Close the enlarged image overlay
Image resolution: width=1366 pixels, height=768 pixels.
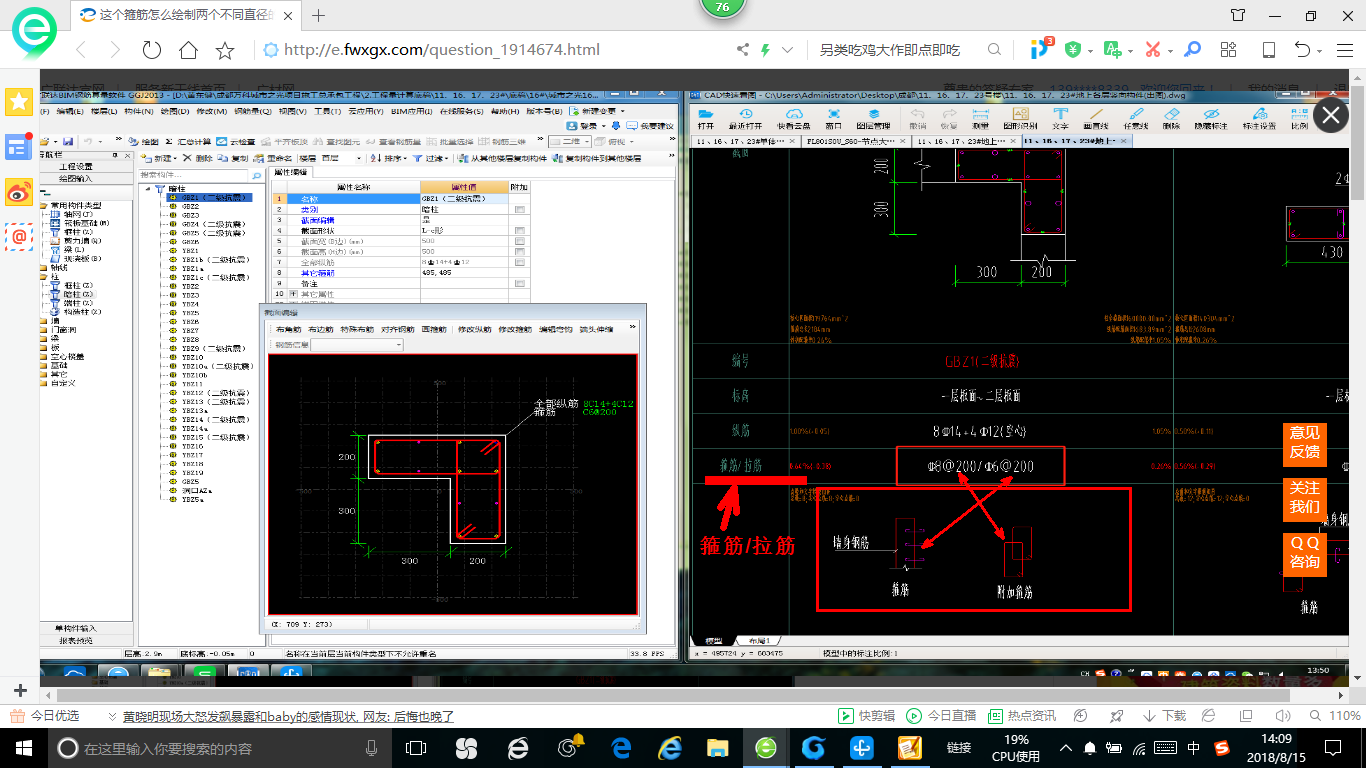(x=1330, y=116)
